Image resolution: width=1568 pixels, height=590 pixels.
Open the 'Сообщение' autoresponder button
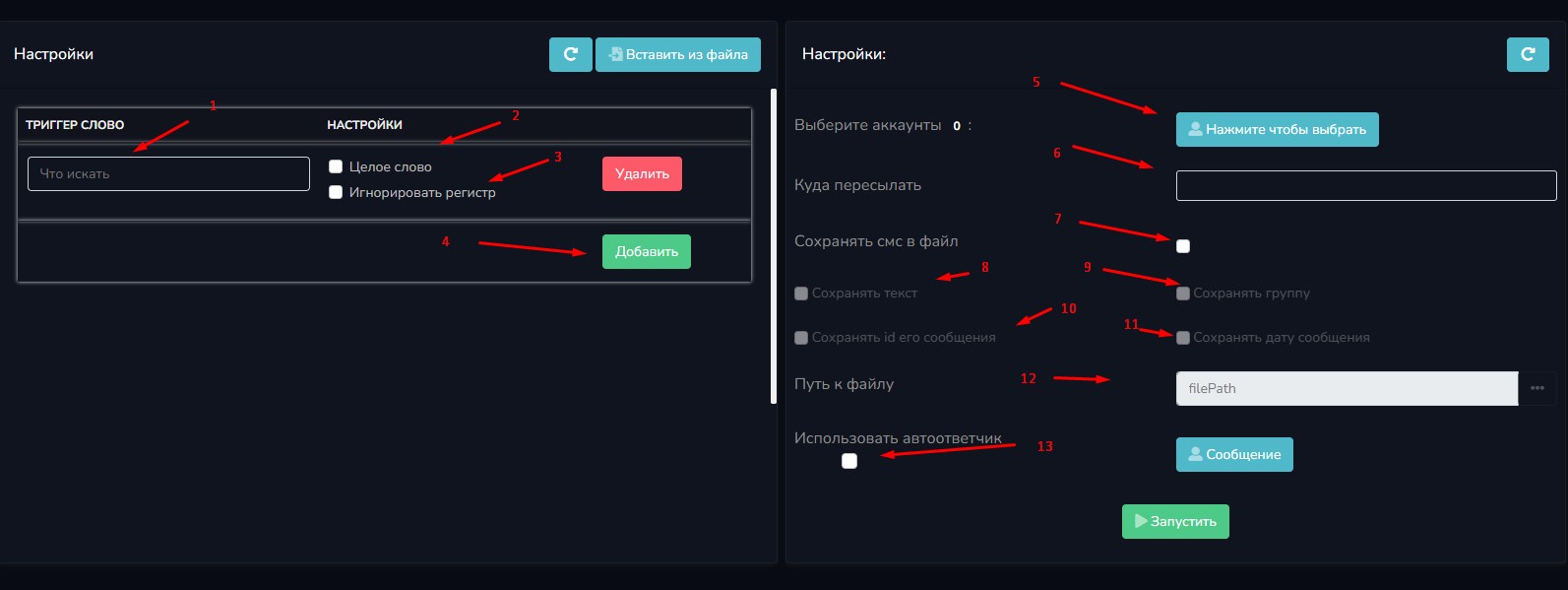coord(1233,454)
